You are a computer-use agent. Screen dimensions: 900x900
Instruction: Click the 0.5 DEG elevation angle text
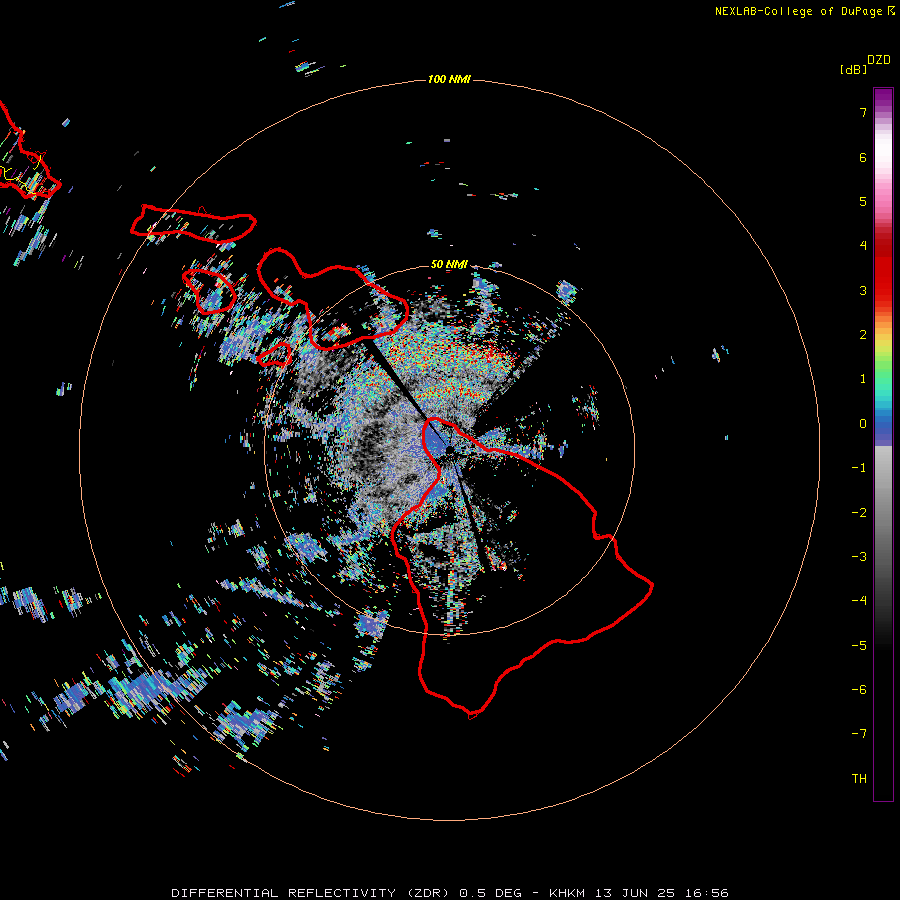click(x=490, y=893)
